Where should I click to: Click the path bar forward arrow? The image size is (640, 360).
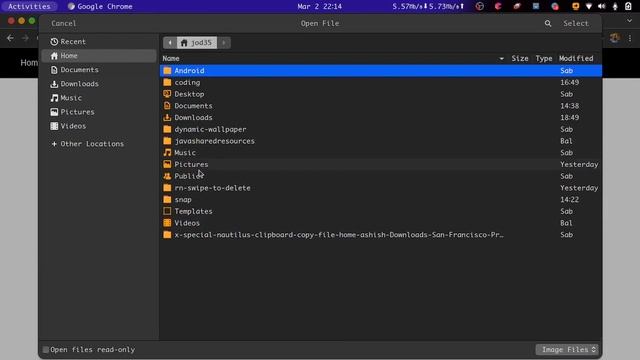(224, 42)
